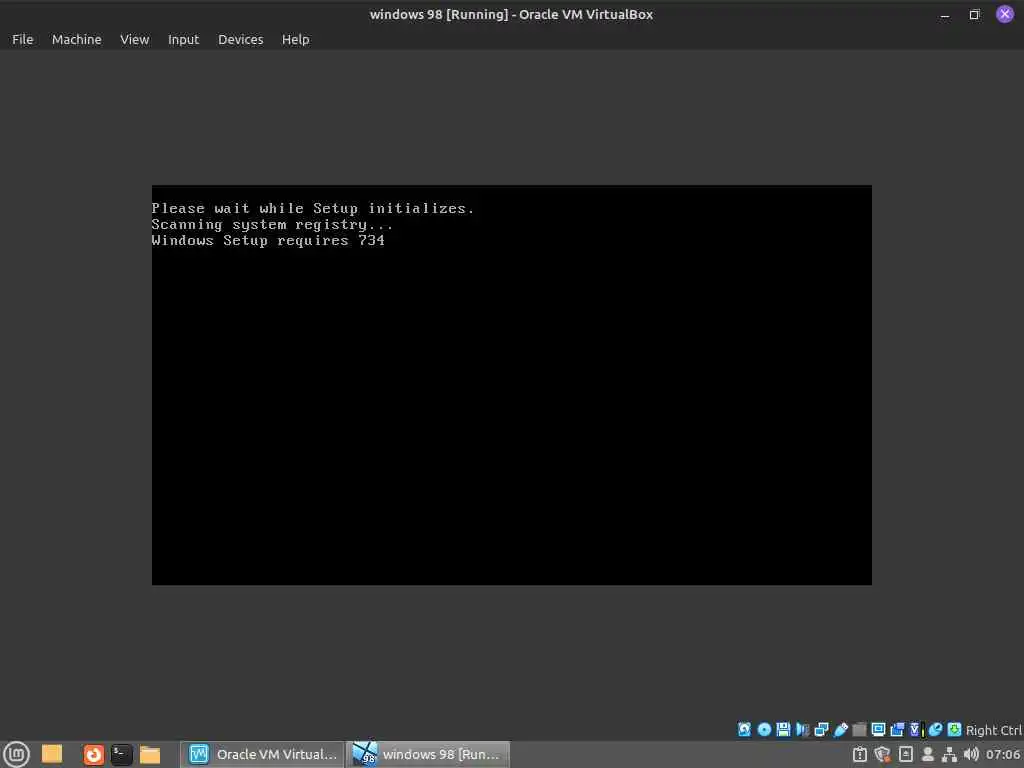This screenshot has width=1024, height=768.
Task: Open the file manager from the taskbar
Action: [x=150, y=754]
